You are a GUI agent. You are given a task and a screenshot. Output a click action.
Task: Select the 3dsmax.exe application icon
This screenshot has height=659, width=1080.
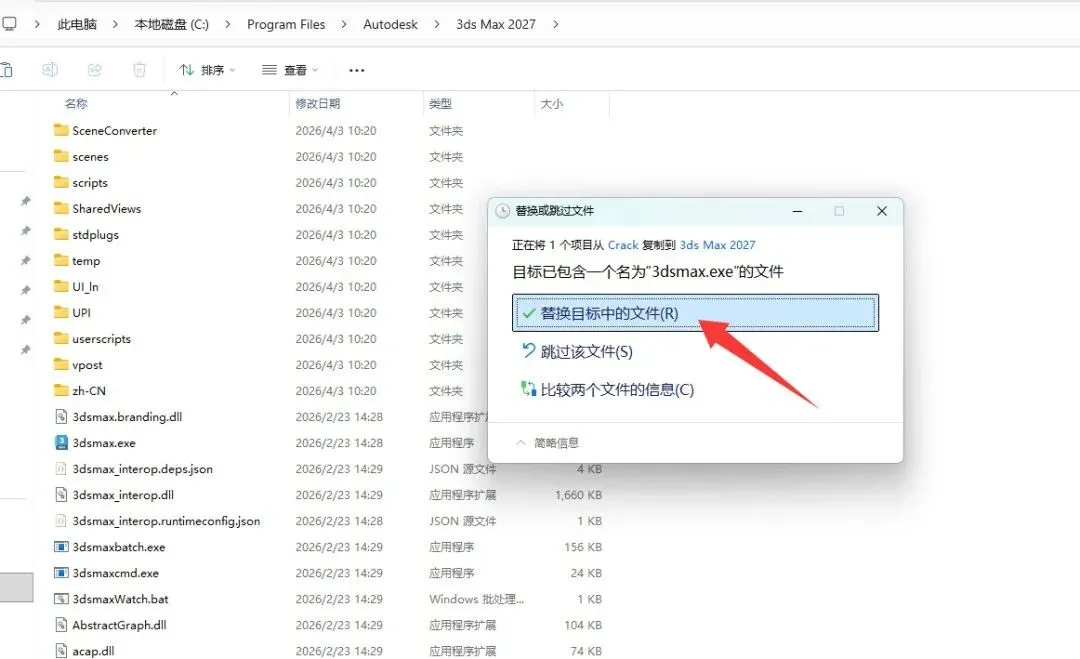[x=61, y=443]
